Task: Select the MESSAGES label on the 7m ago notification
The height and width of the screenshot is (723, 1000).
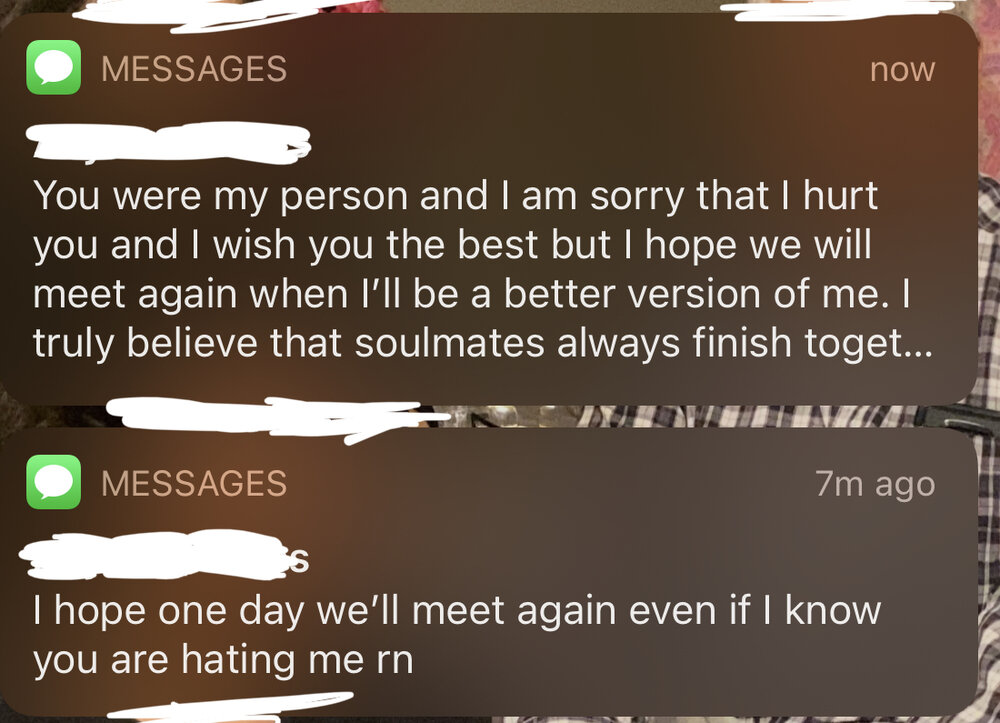Action: tap(194, 483)
